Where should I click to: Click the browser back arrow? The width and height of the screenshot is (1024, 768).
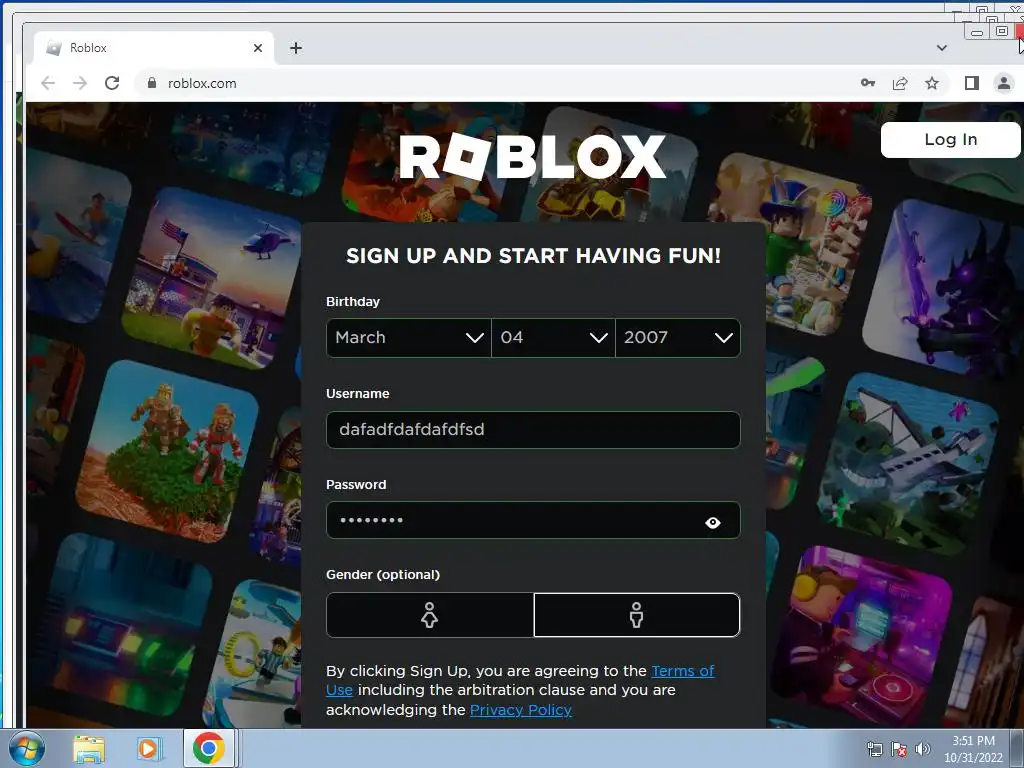48,83
